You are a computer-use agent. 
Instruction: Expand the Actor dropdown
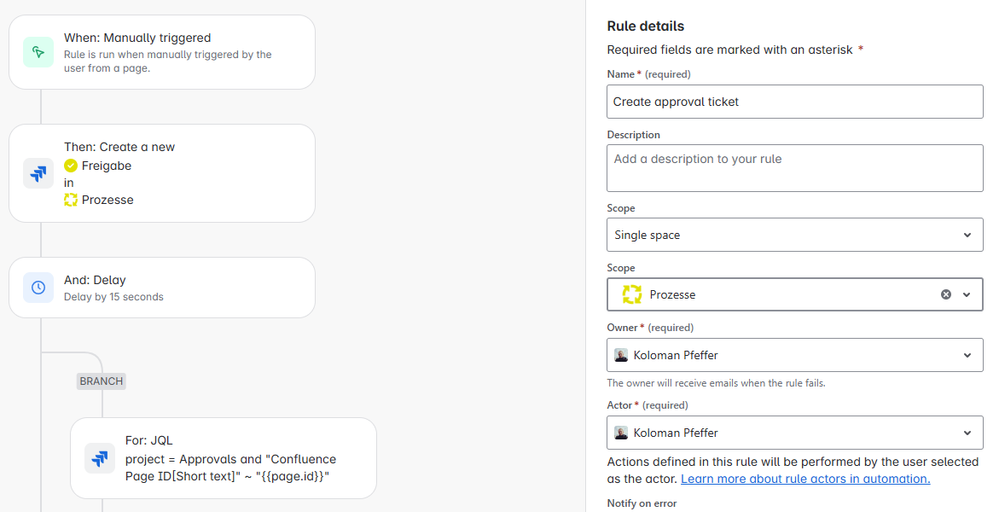[966, 433]
